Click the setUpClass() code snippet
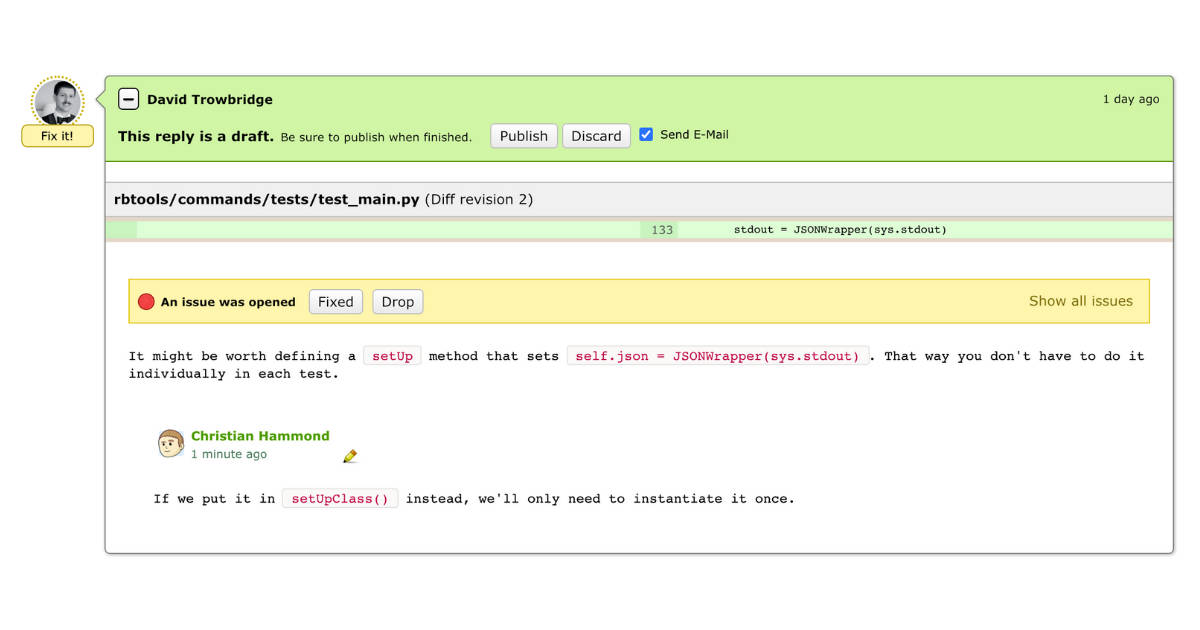The width and height of the screenshot is (1200, 630). pyautogui.click(x=340, y=498)
